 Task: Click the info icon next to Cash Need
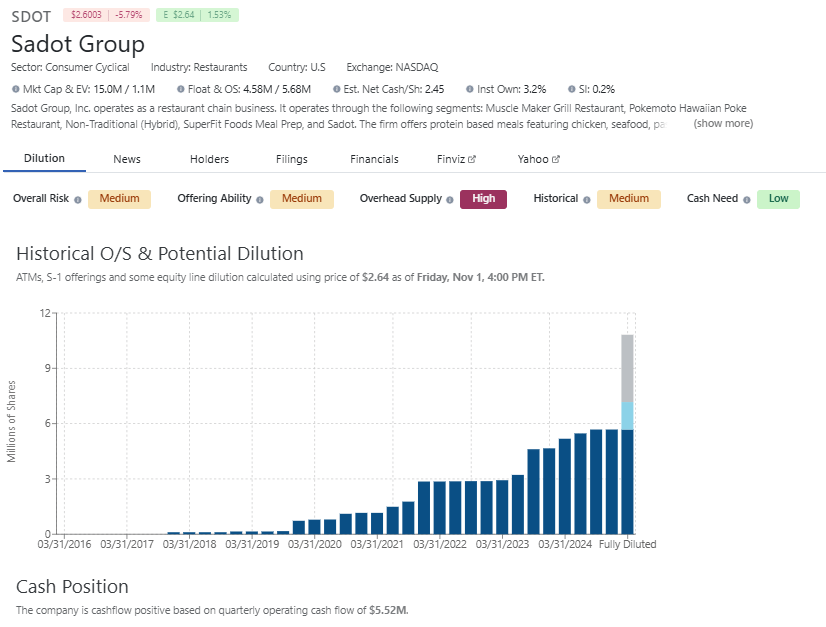[x=747, y=199]
